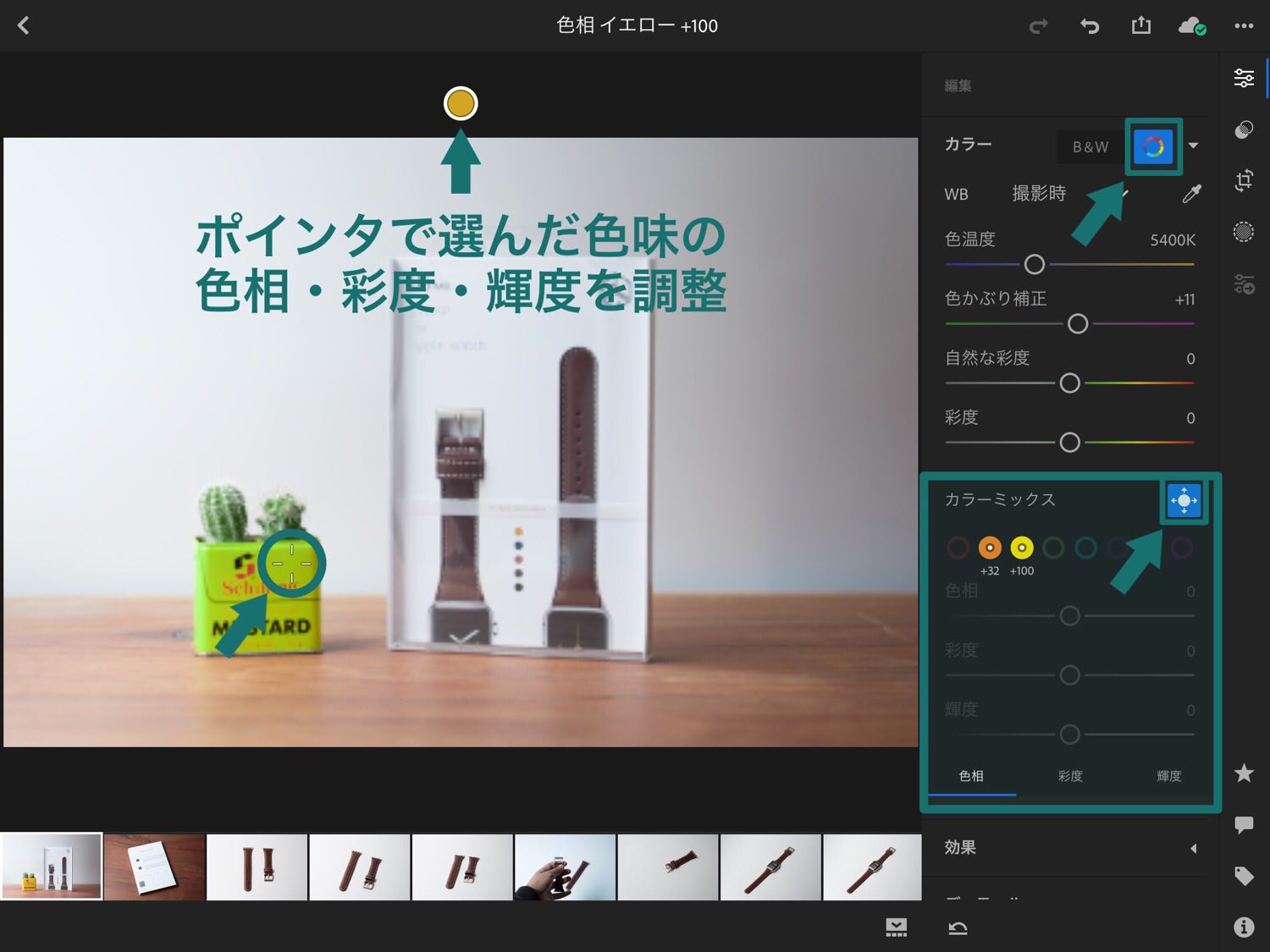Collapse the カラー panel arrow

pyautogui.click(x=1193, y=146)
